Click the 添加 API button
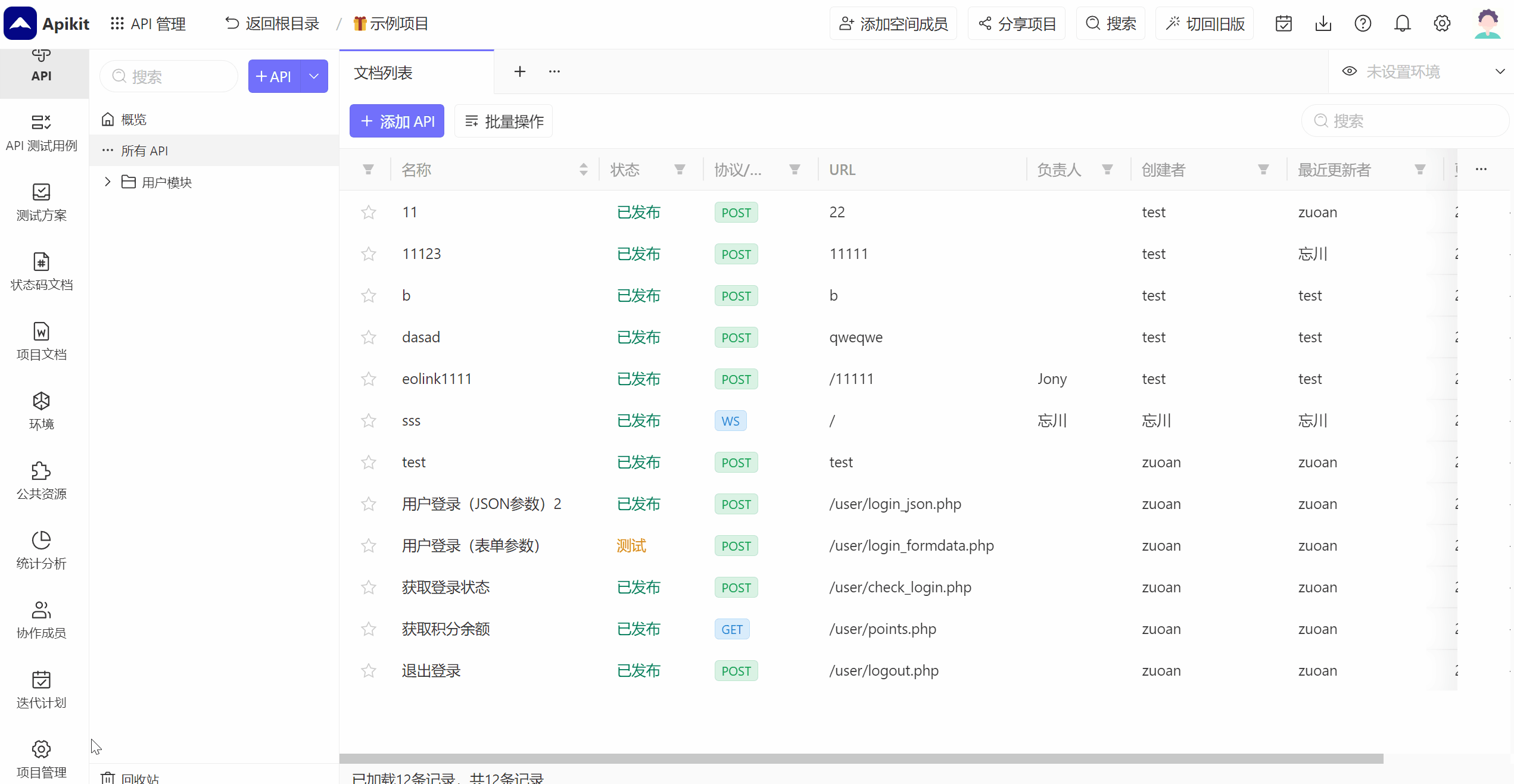This screenshot has height=784, width=1514. 396,120
